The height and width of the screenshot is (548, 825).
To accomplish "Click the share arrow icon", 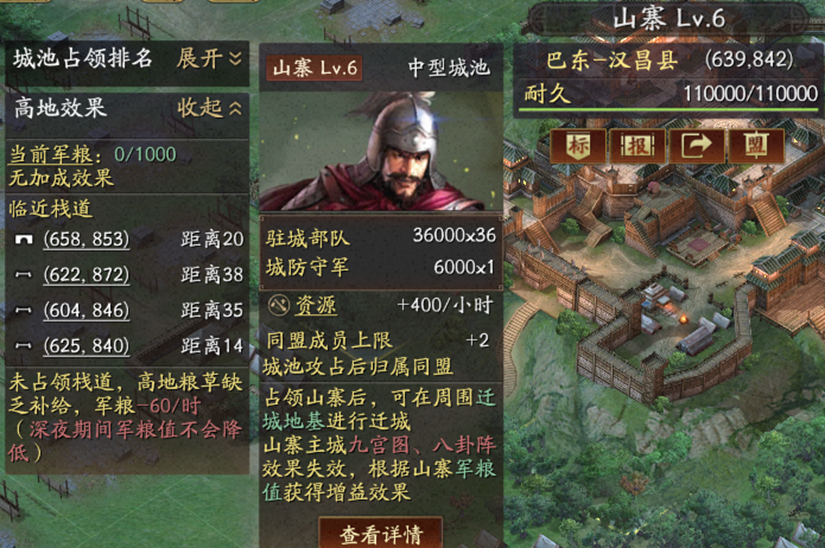I will tap(697, 145).
